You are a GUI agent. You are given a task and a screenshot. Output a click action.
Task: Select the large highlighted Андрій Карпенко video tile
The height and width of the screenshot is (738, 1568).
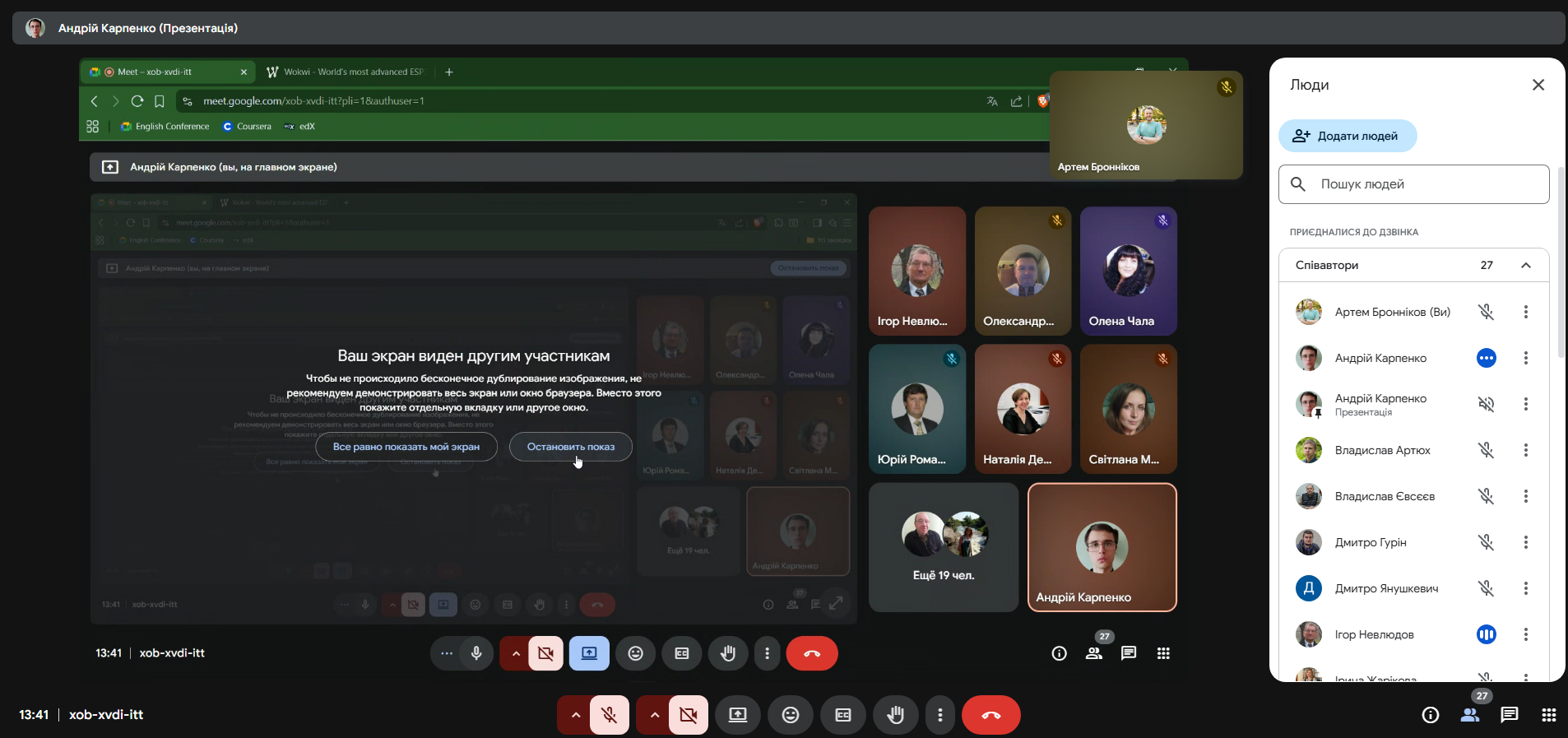coord(1102,547)
